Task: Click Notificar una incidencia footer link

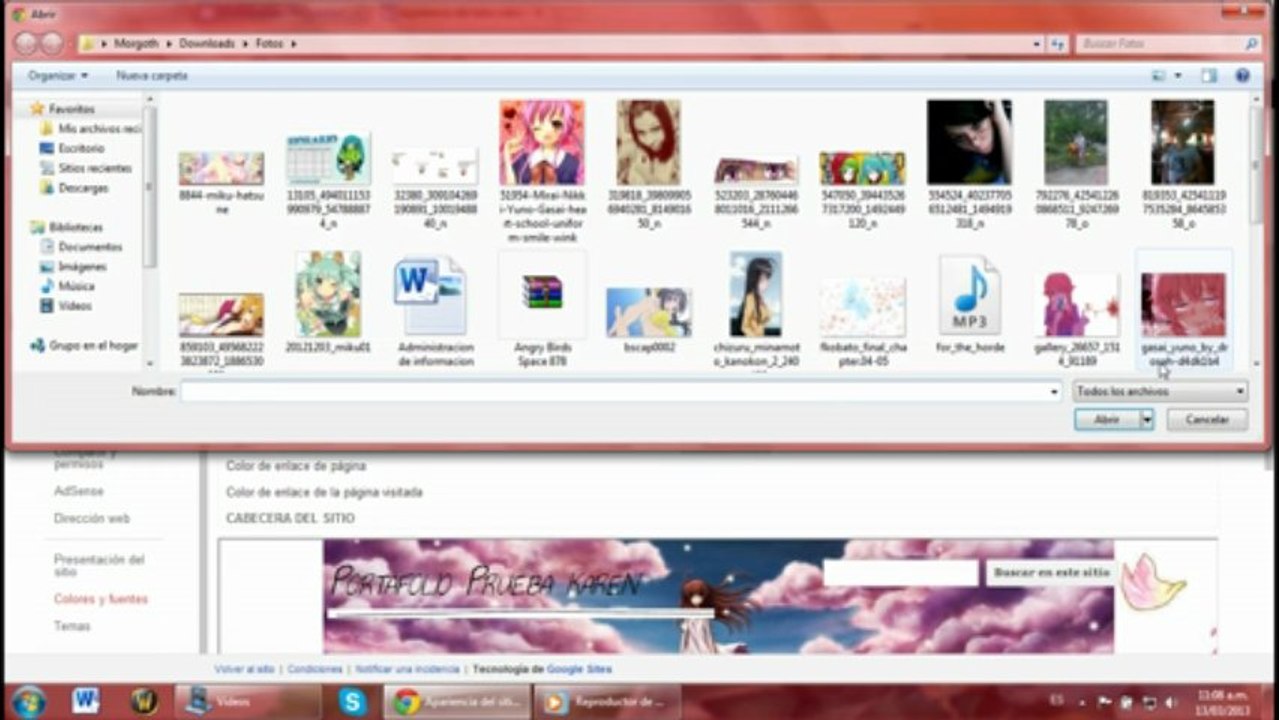Action: pos(408,669)
